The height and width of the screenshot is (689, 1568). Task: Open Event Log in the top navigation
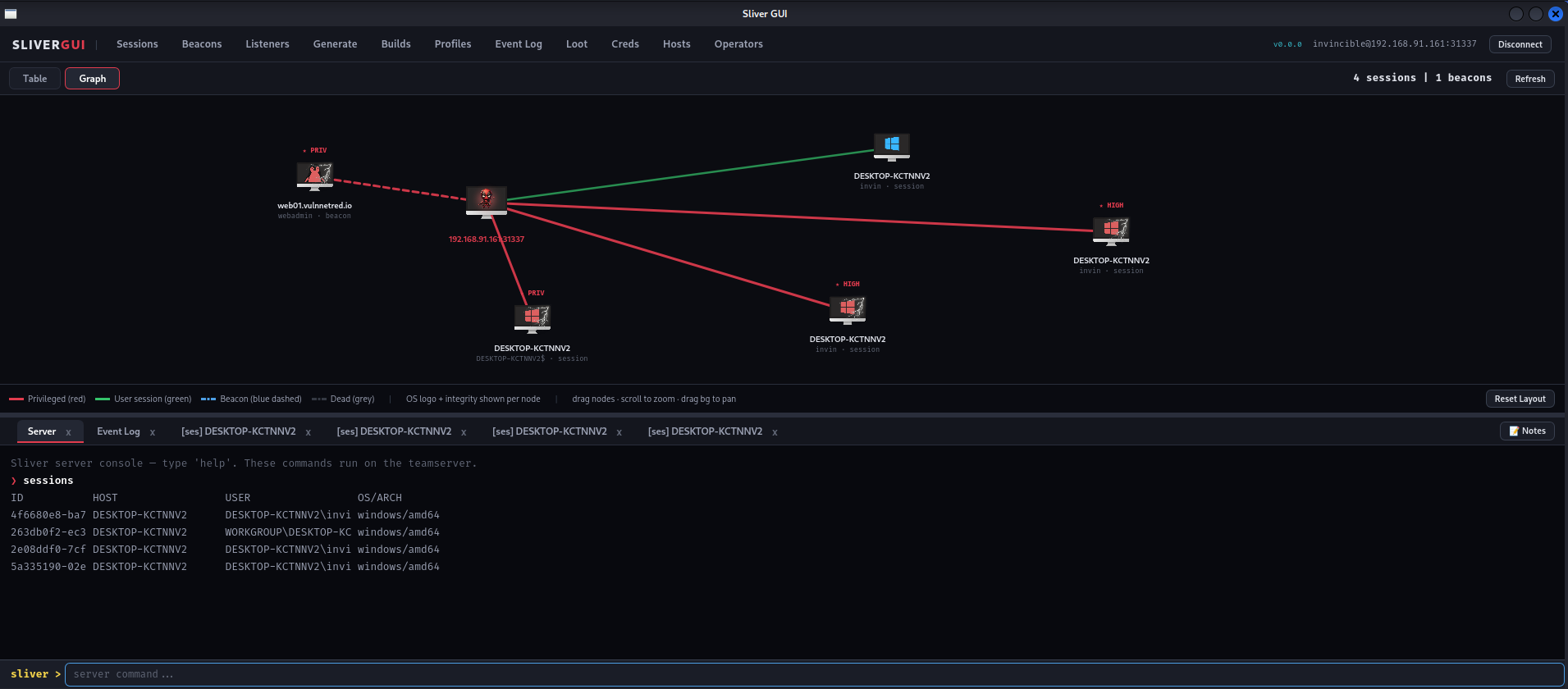pos(519,44)
